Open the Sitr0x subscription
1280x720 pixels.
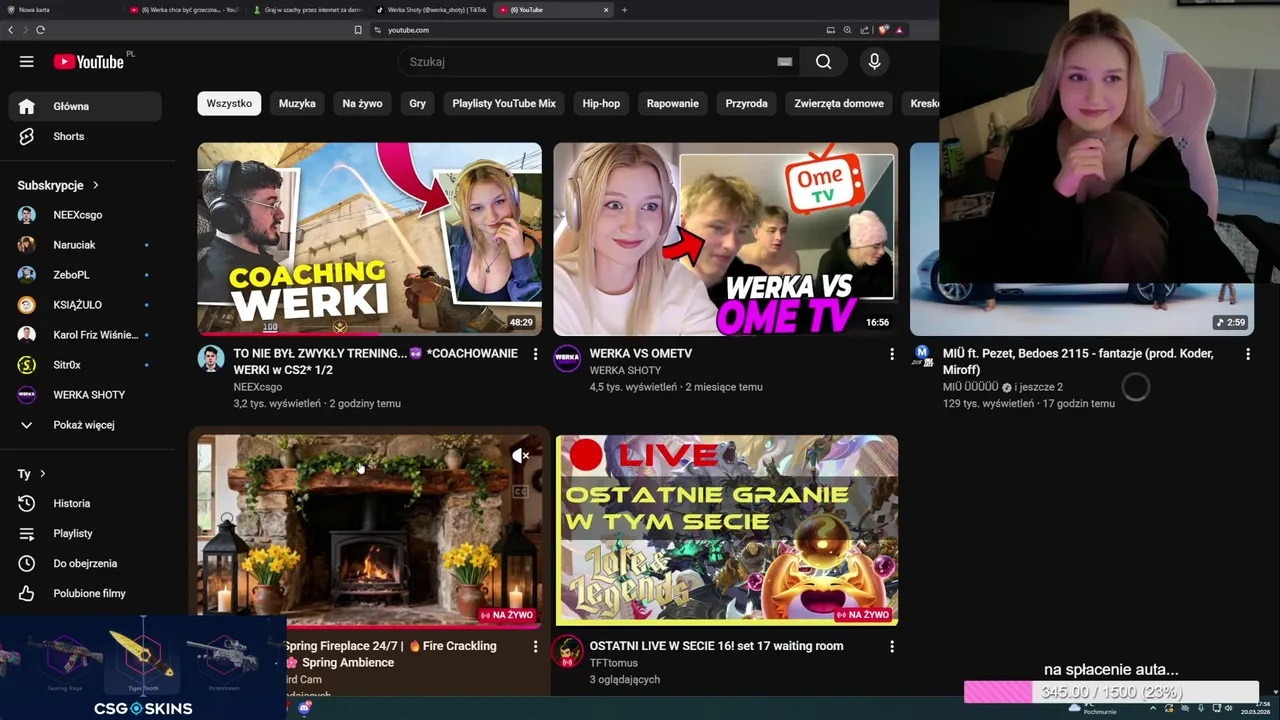[85, 365]
